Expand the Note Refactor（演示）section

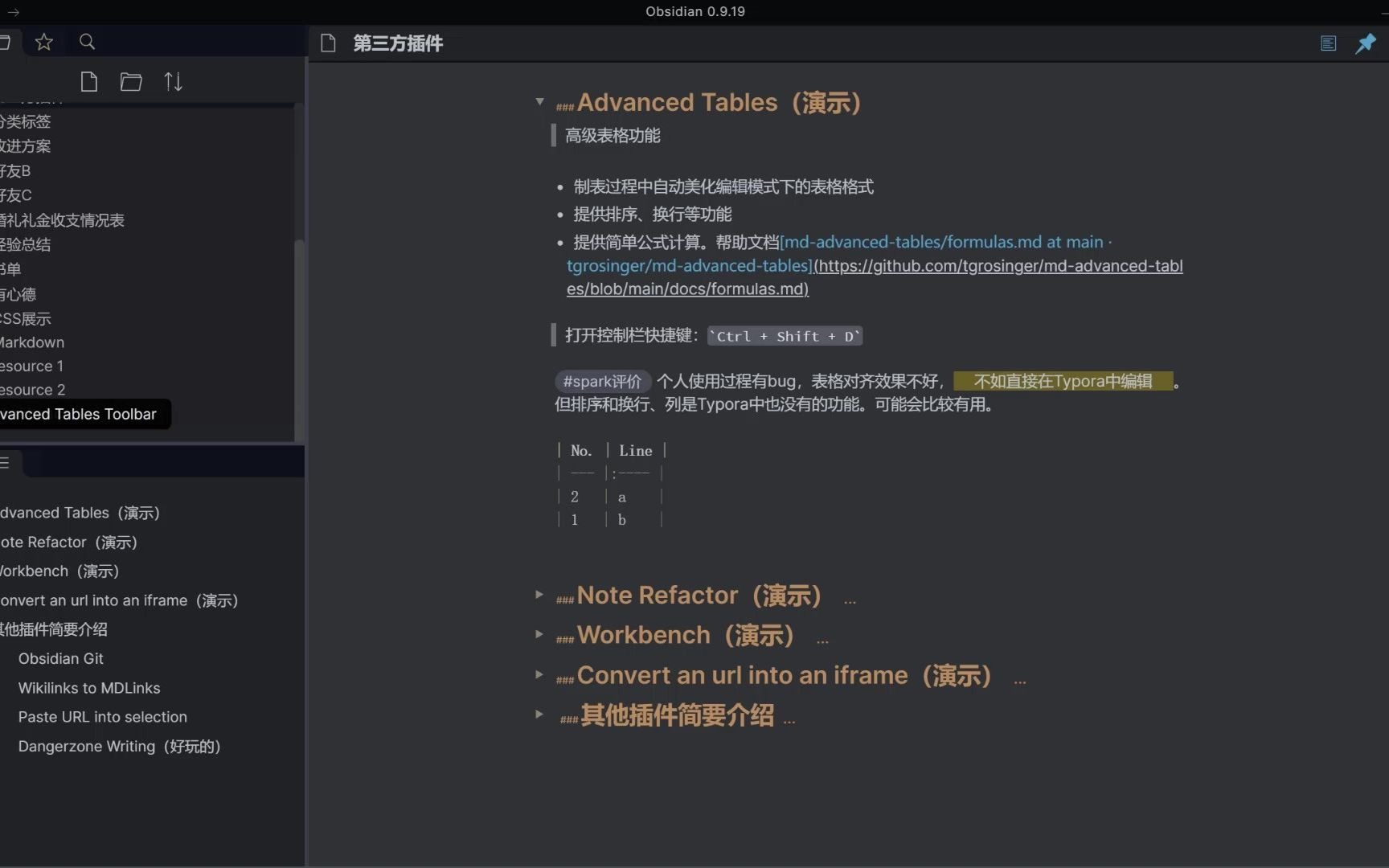(539, 594)
